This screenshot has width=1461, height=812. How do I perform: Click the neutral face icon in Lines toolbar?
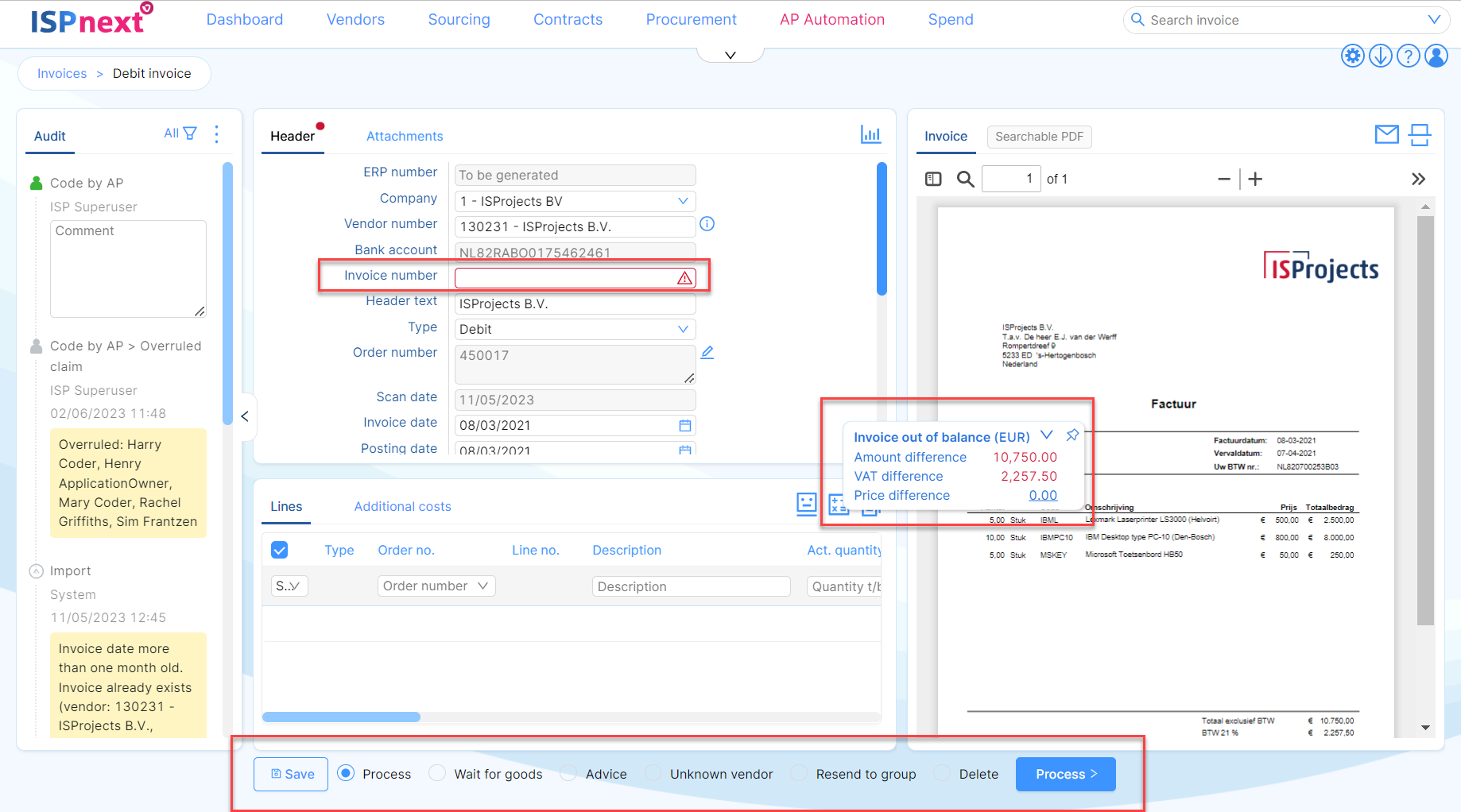807,504
